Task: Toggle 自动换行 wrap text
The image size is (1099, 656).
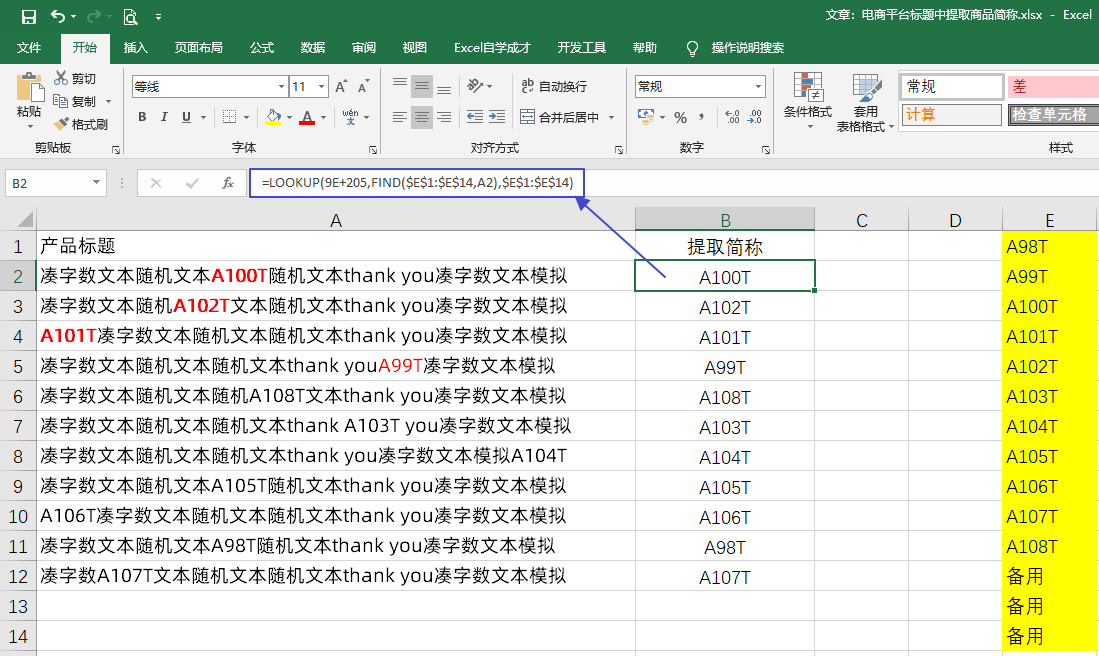Action: (554, 86)
